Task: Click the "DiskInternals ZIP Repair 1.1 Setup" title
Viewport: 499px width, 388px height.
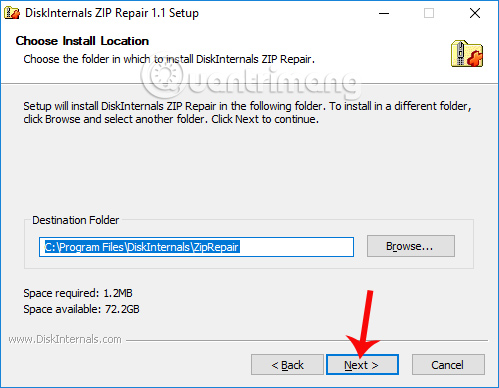Action: pos(112,13)
